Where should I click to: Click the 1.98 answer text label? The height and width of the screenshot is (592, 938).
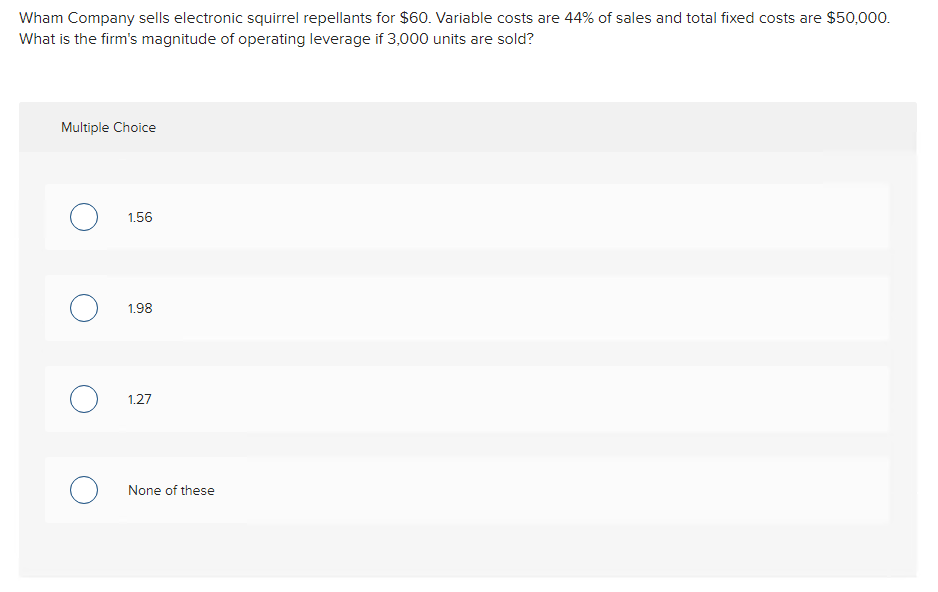139,308
